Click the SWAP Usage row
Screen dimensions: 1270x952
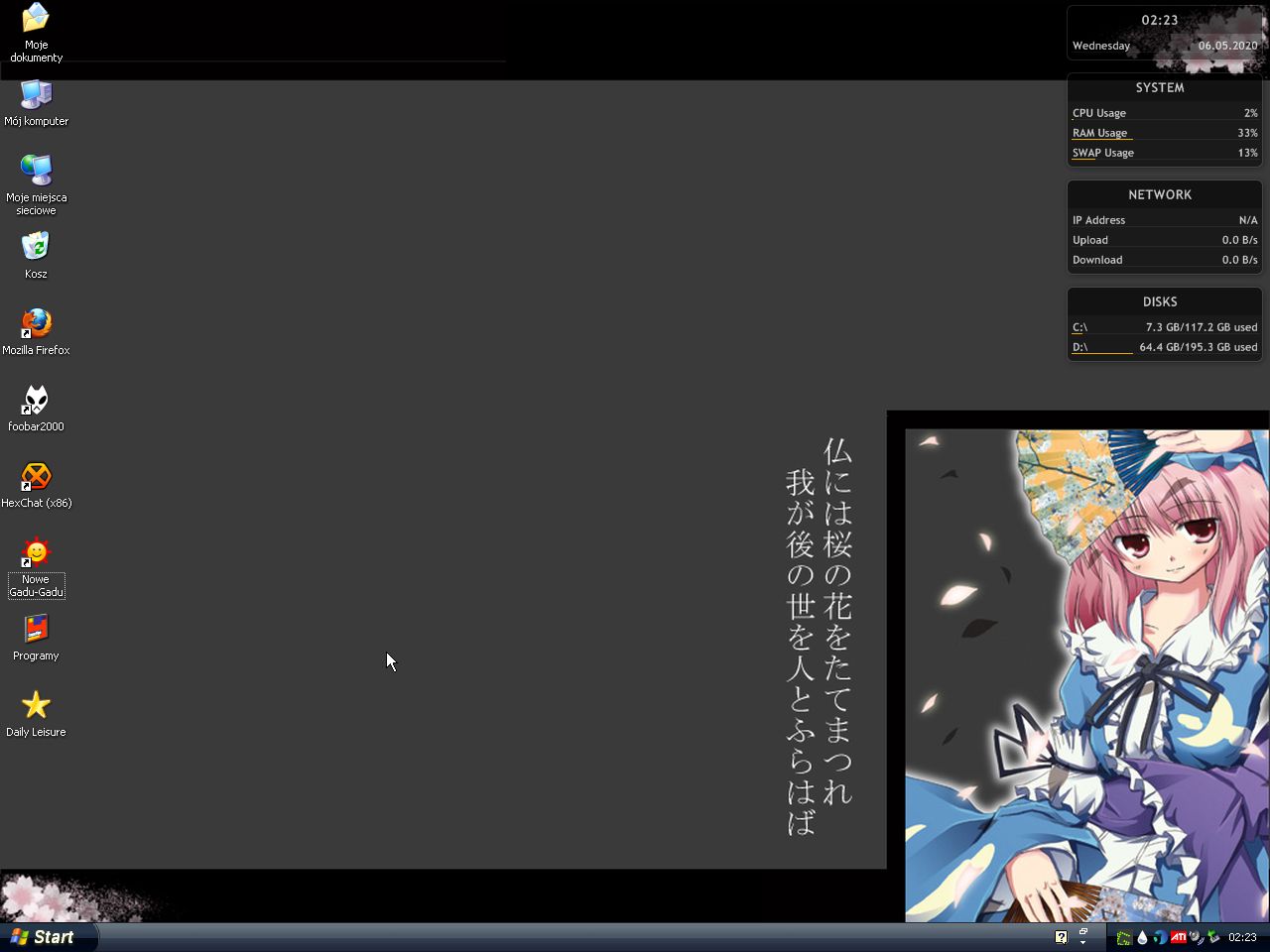[1165, 153]
